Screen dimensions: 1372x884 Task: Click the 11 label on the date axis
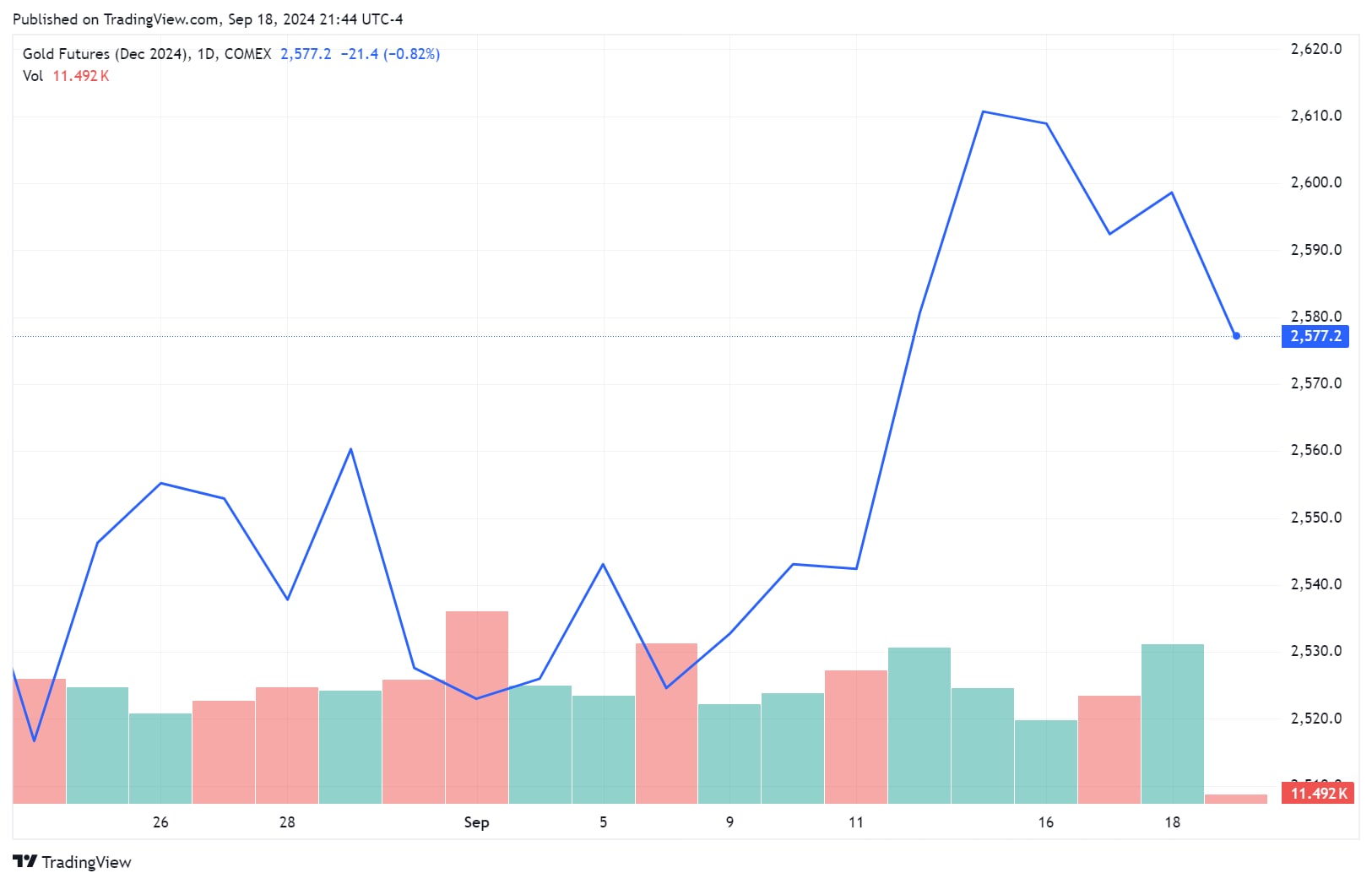pyautogui.click(x=856, y=822)
